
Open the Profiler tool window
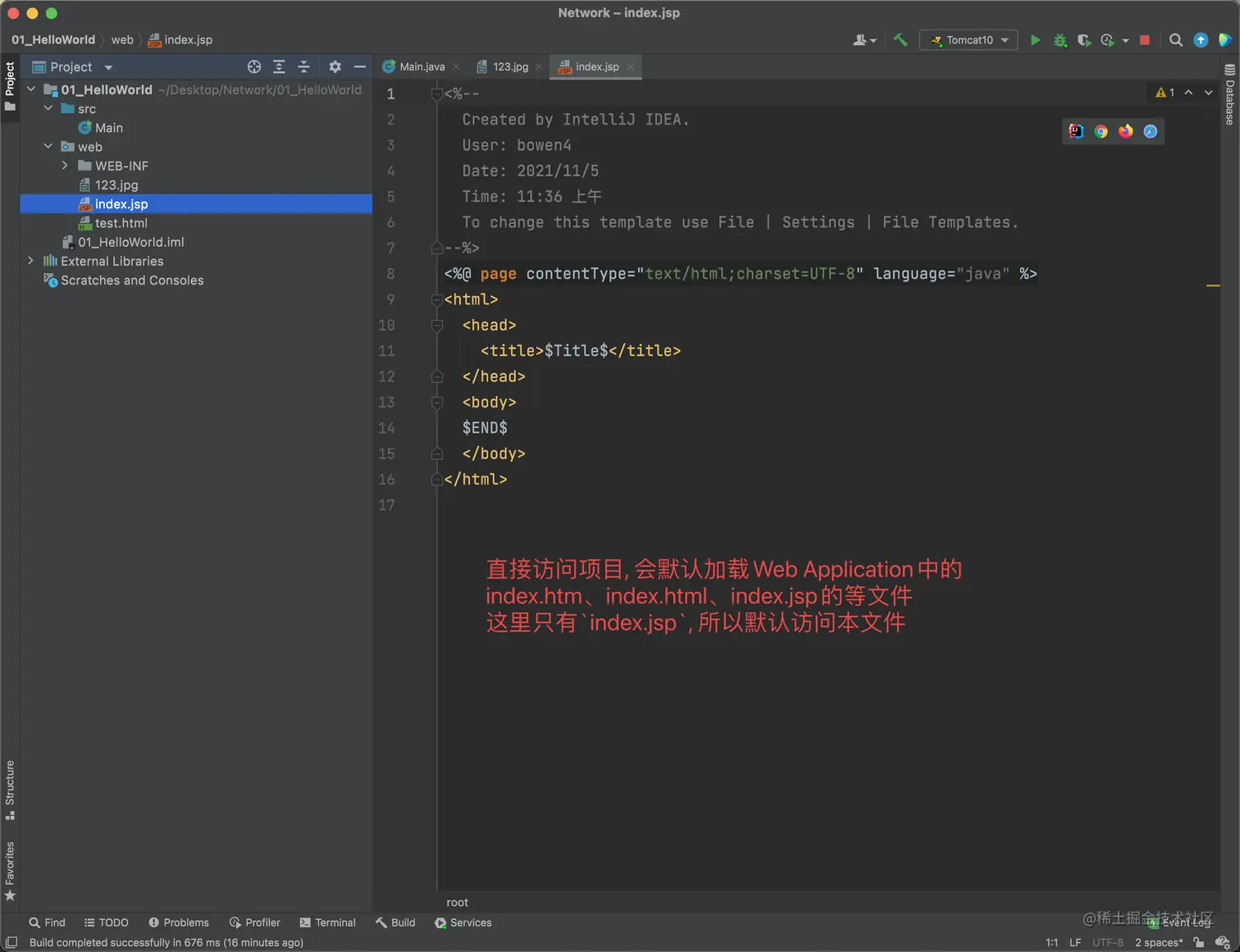(254, 922)
